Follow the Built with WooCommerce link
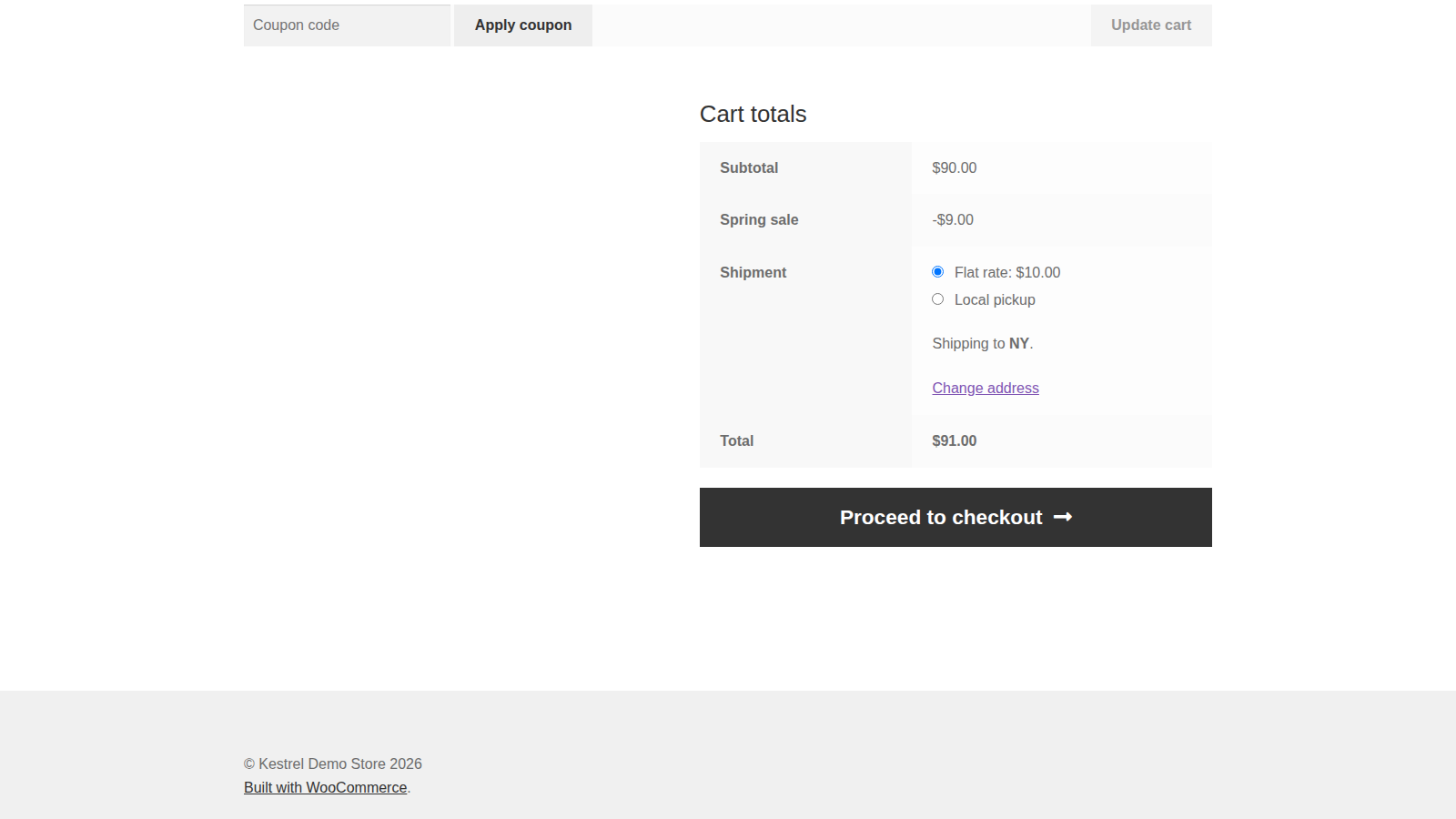 pos(325,787)
